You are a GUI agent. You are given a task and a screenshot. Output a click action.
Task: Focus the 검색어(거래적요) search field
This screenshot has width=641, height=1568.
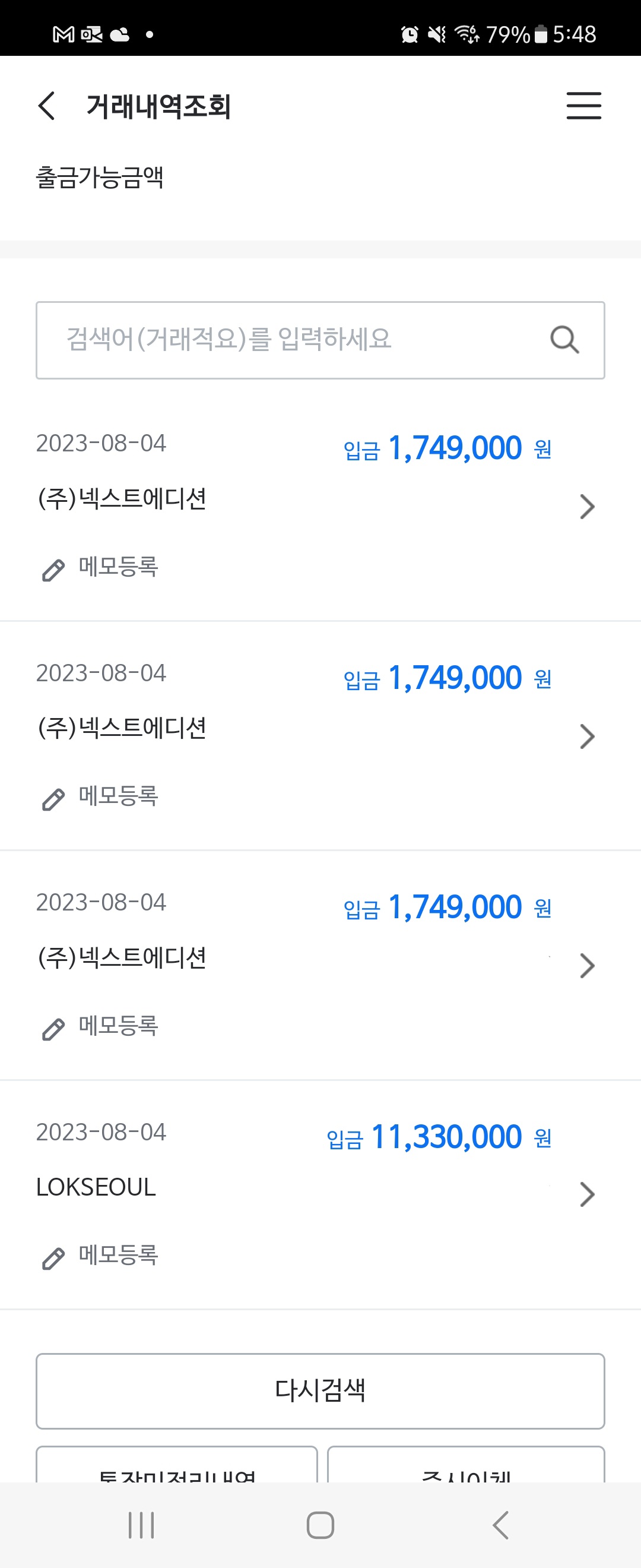(x=292, y=340)
